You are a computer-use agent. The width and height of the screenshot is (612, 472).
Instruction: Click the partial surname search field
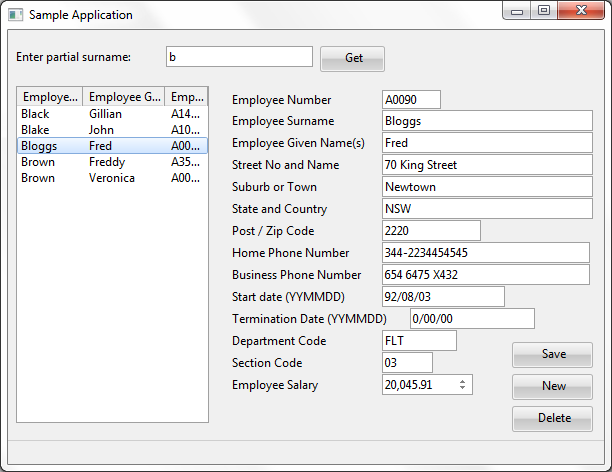point(239,57)
